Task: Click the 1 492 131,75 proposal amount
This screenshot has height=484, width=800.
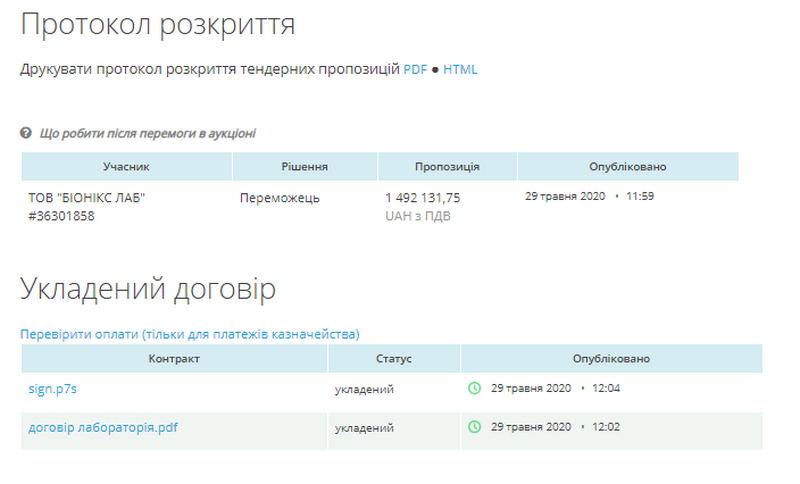Action: [422, 198]
